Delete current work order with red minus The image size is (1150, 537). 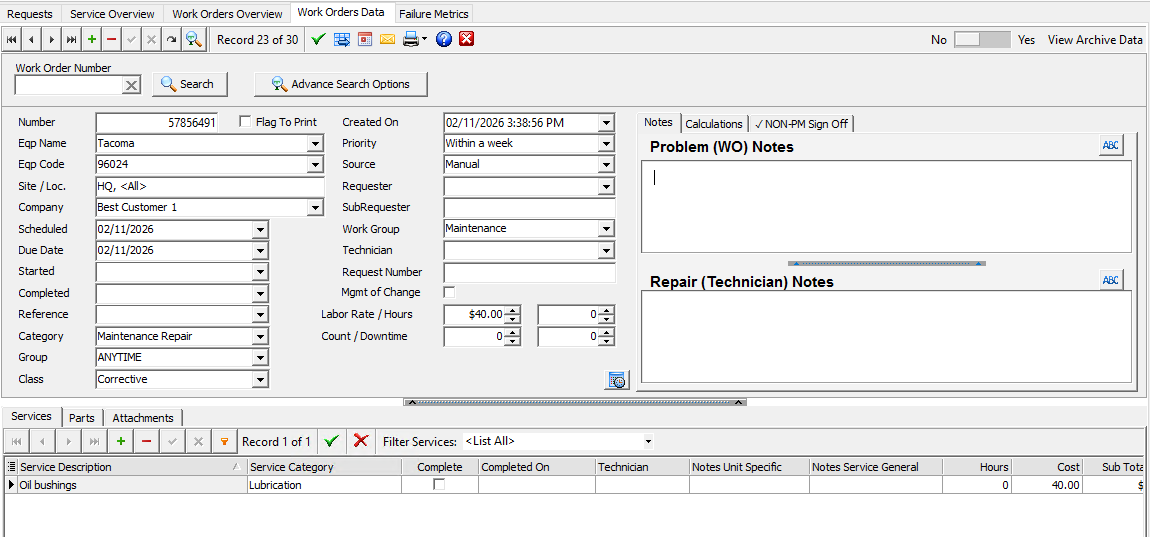tap(111, 40)
